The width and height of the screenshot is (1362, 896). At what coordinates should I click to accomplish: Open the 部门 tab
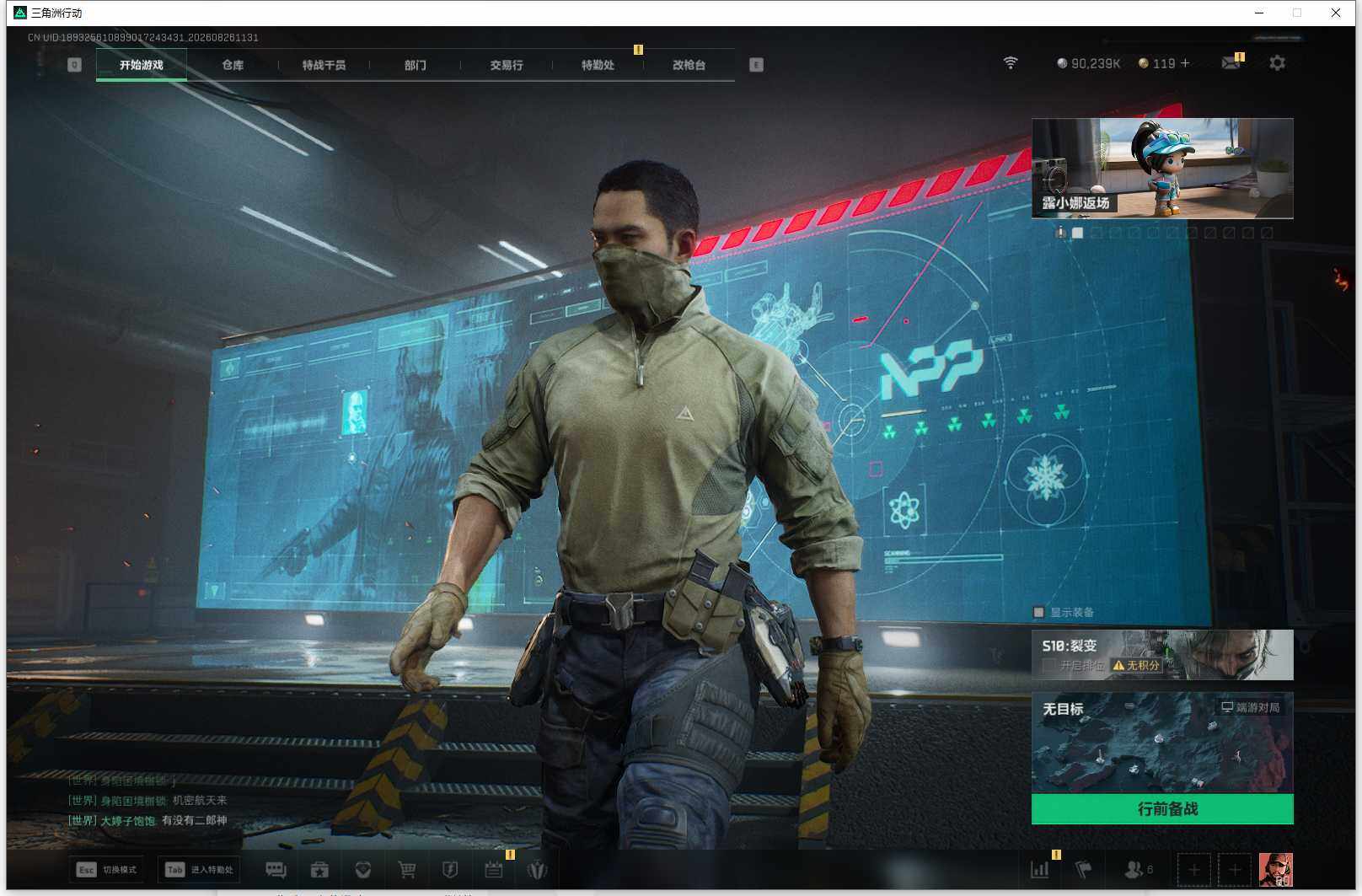point(416,65)
